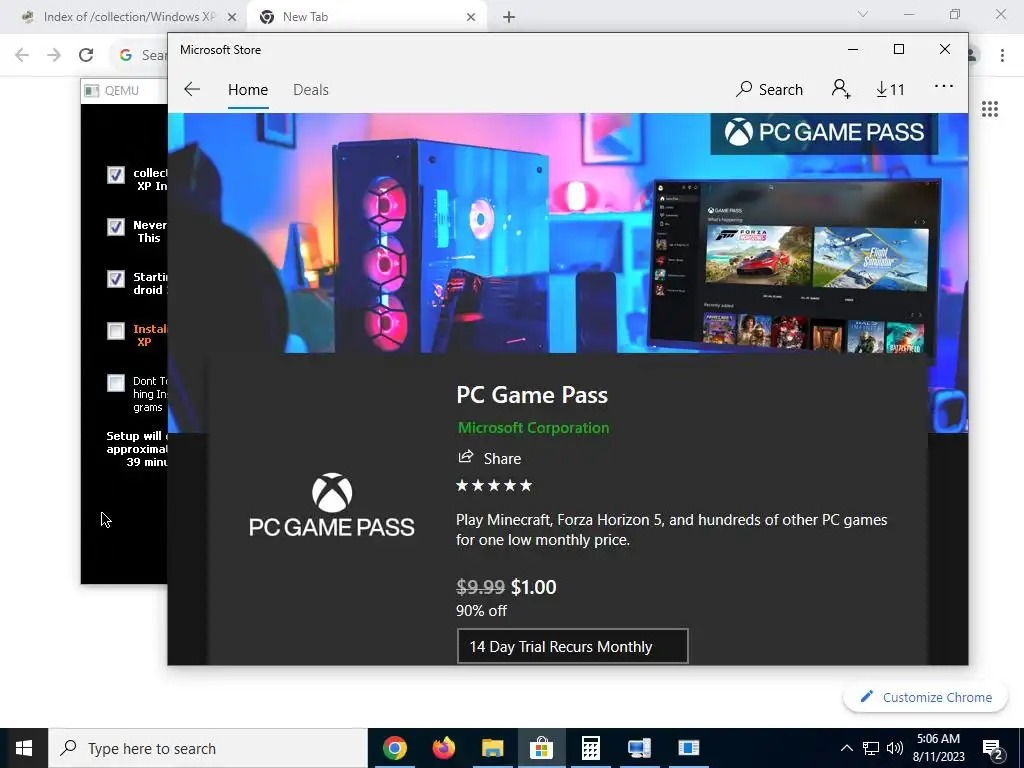Maximize the Microsoft Store window

coord(899,50)
